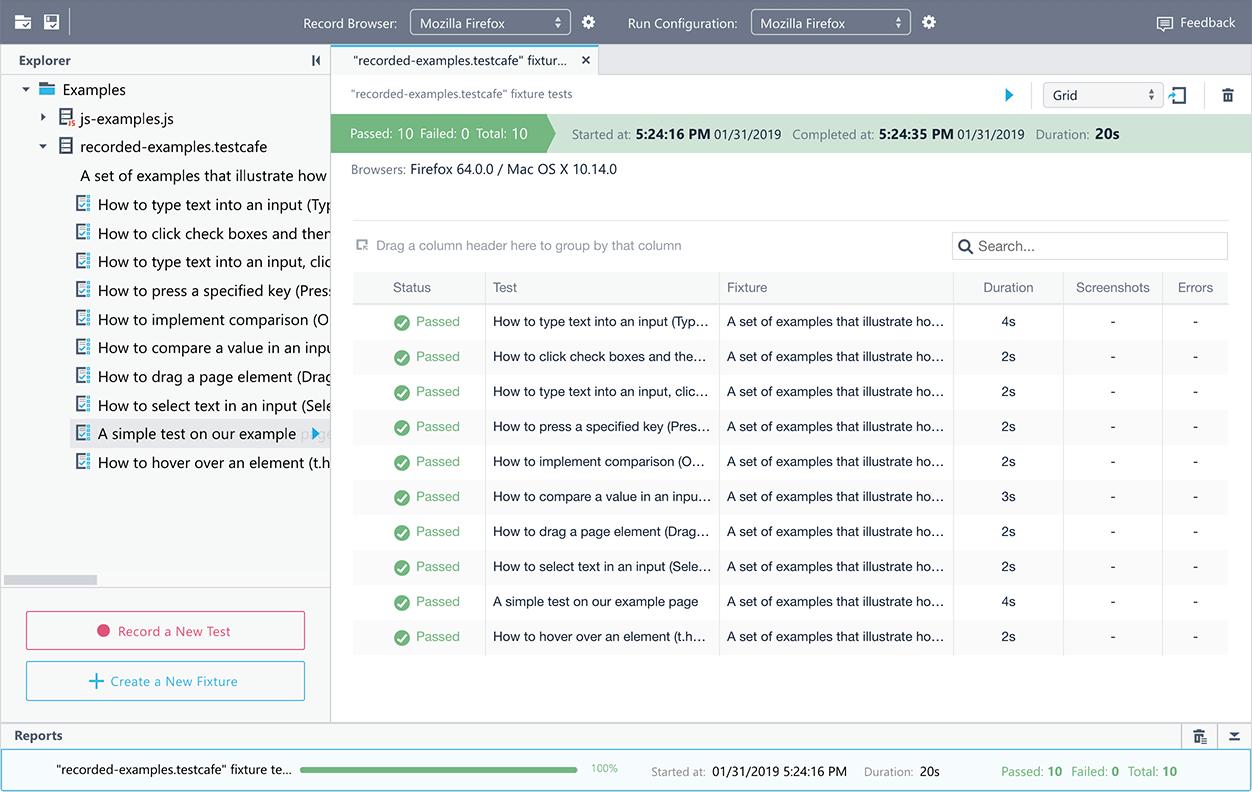The height and width of the screenshot is (792, 1252).
Task: Click the export report icon beside Grid
Action: click(1179, 95)
